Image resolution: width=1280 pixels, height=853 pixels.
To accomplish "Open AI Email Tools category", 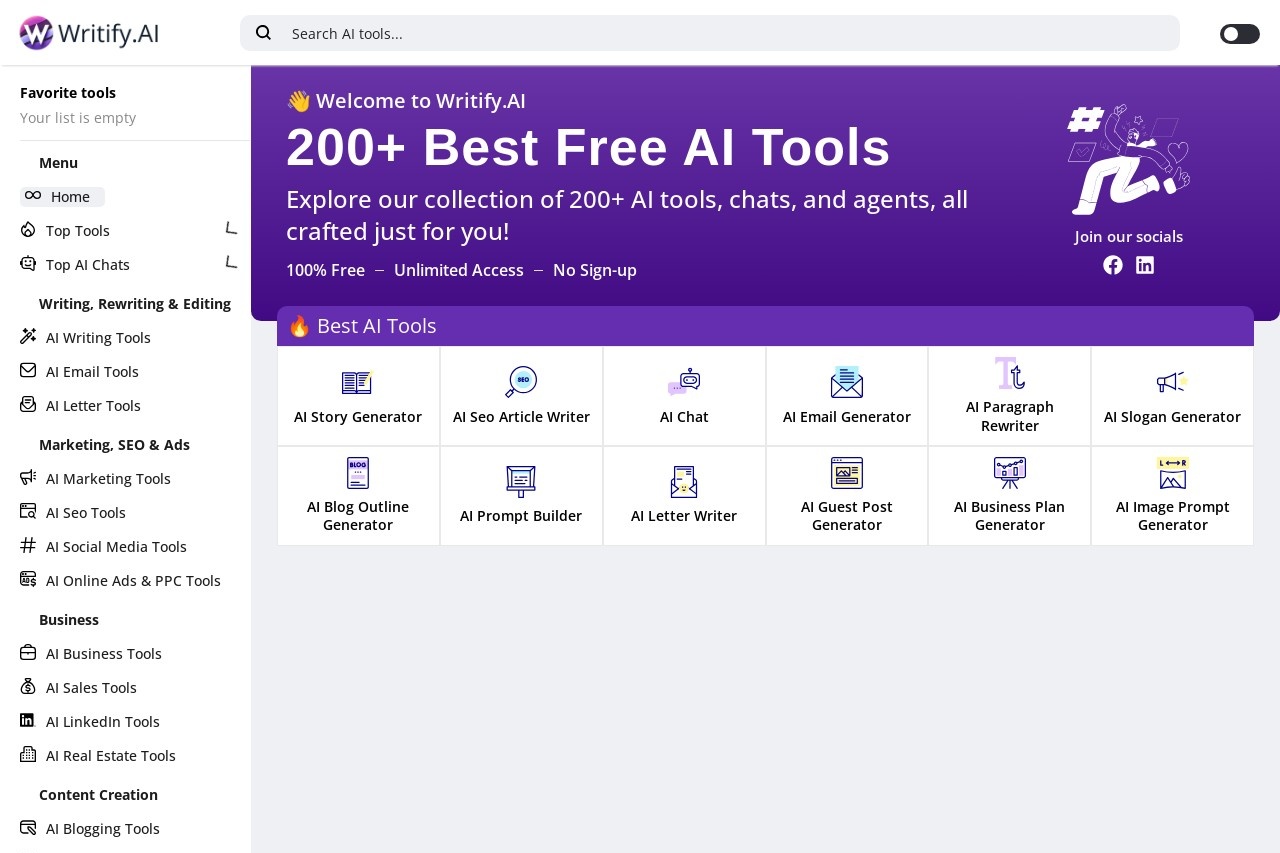I will (x=92, y=372).
